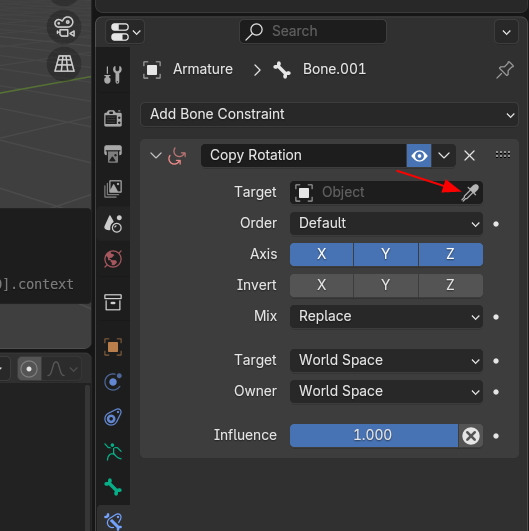The height and width of the screenshot is (531, 529).
Task: Toggle Axis X button
Action: (x=321, y=254)
